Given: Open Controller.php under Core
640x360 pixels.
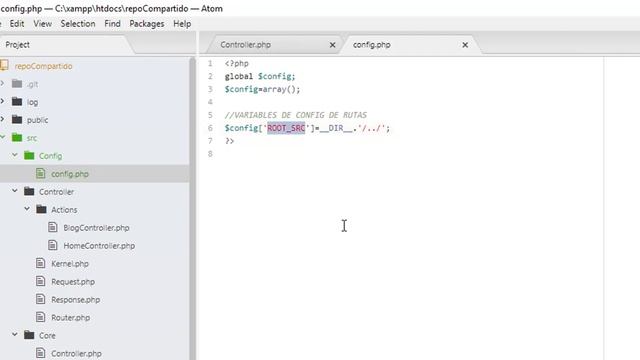Looking at the screenshot, I should click(x=76, y=353).
